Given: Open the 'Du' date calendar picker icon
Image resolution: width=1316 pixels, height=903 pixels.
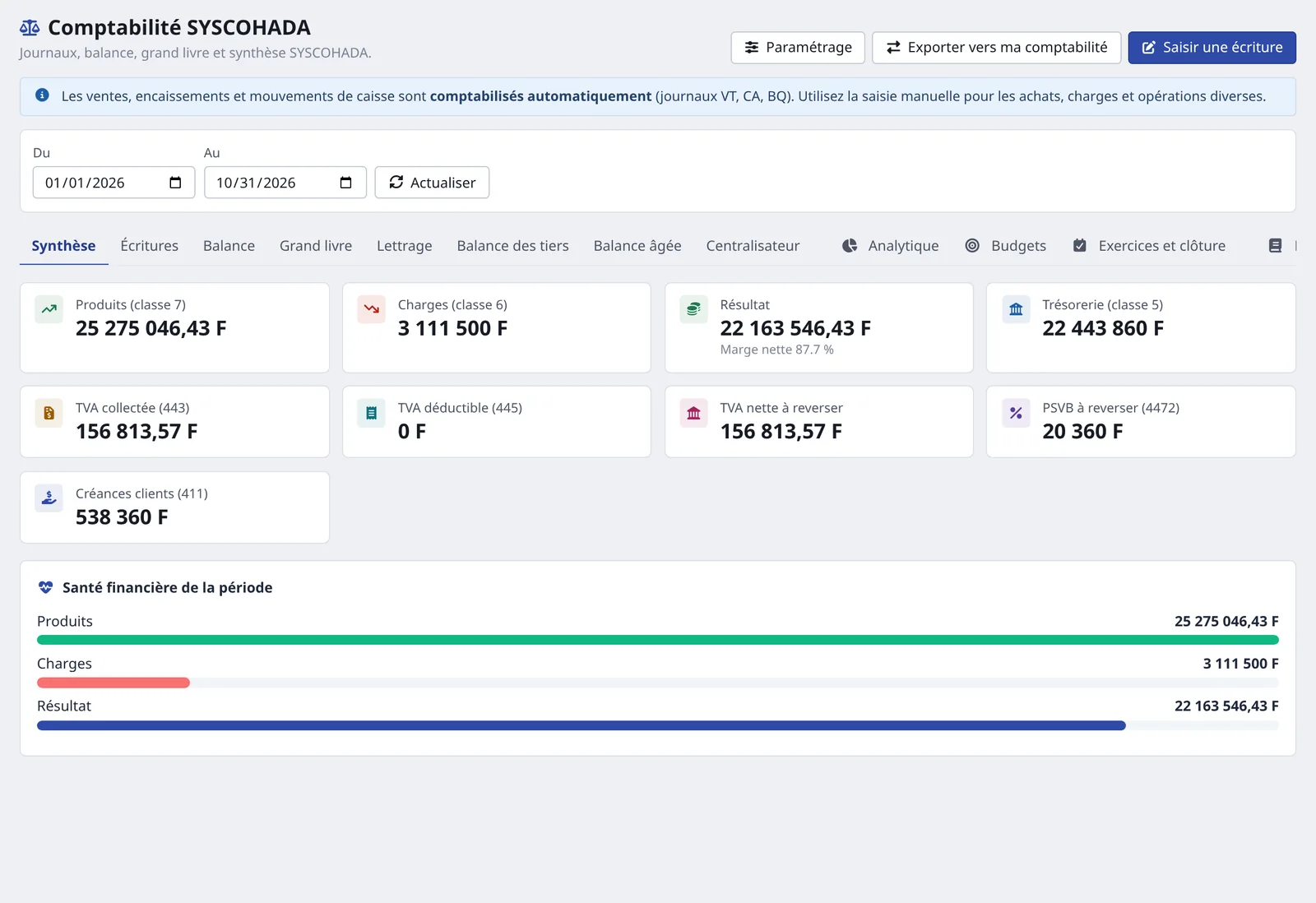Looking at the screenshot, I should coord(175,183).
